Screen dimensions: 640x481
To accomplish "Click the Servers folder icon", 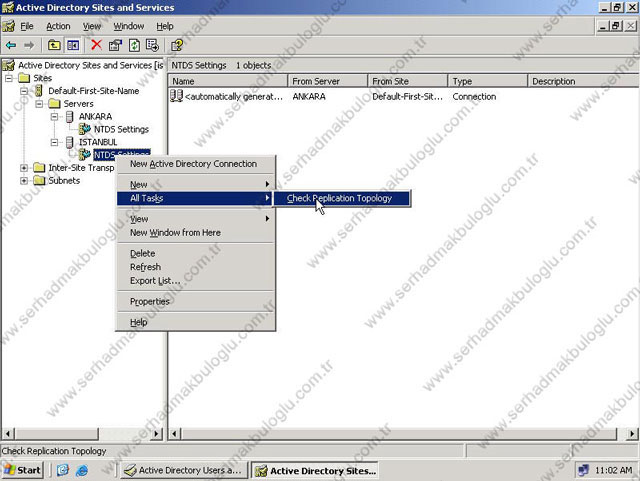I will pos(54,104).
